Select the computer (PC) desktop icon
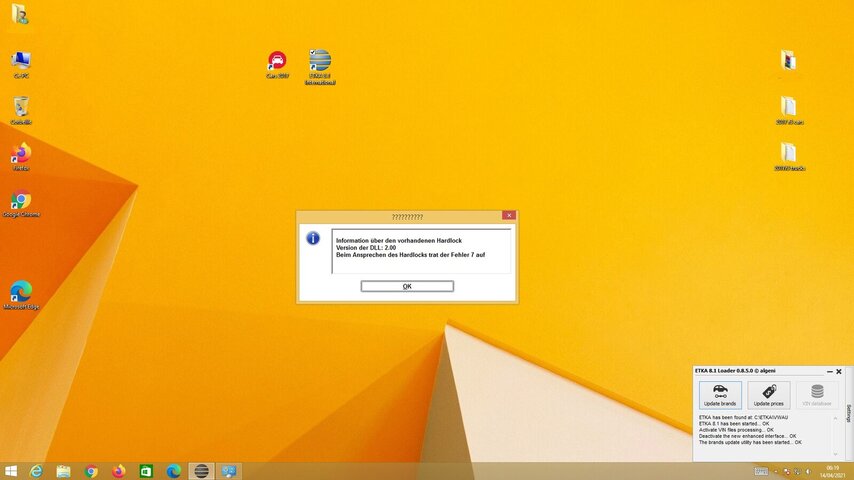The image size is (854, 480). 21,64
